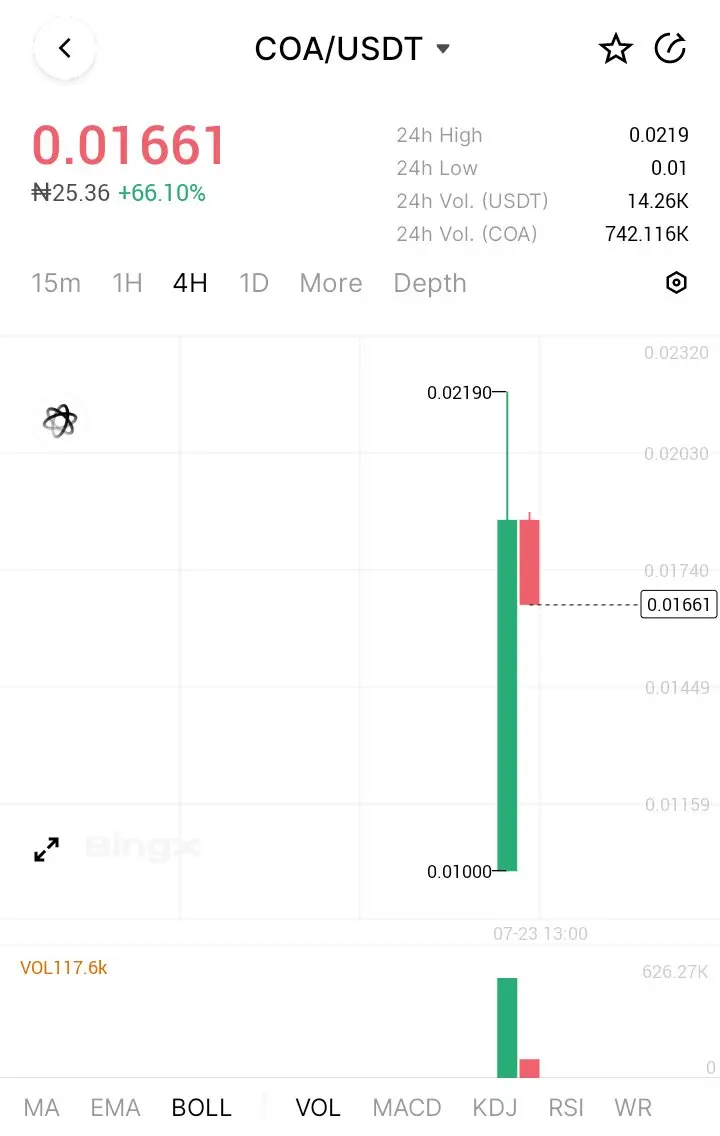This screenshot has height=1136, width=720.
Task: Add COA/USDT to favorites with star
Action: (x=616, y=49)
